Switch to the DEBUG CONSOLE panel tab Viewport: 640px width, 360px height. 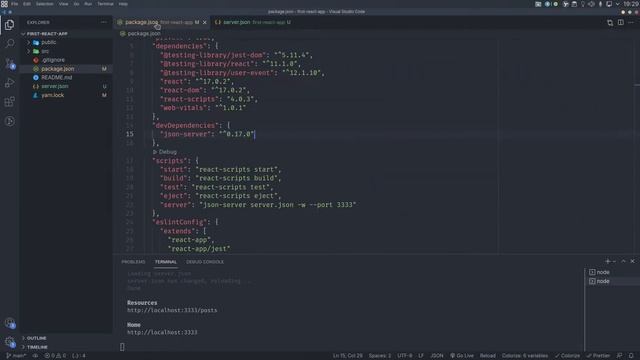click(x=205, y=262)
